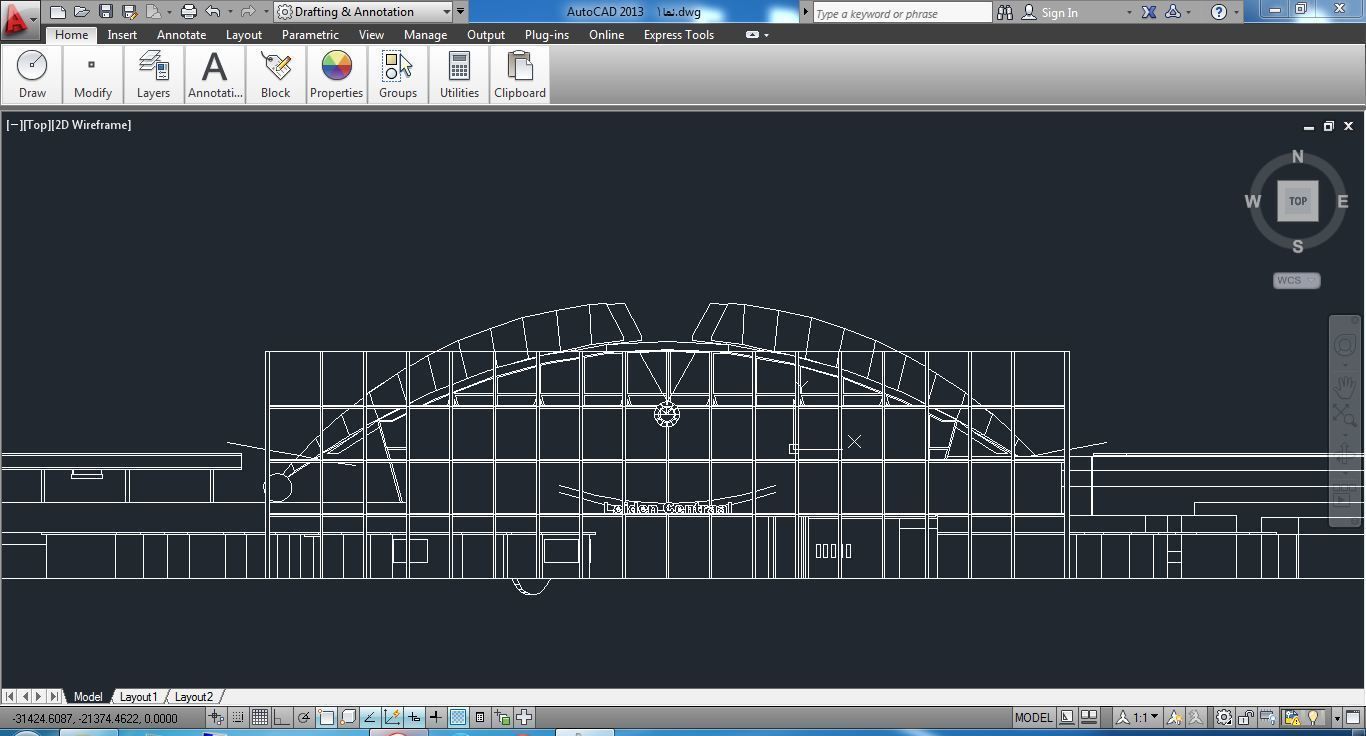Click the [2D Wireframe] visual style label
This screenshot has height=736, width=1366.
pos(91,125)
